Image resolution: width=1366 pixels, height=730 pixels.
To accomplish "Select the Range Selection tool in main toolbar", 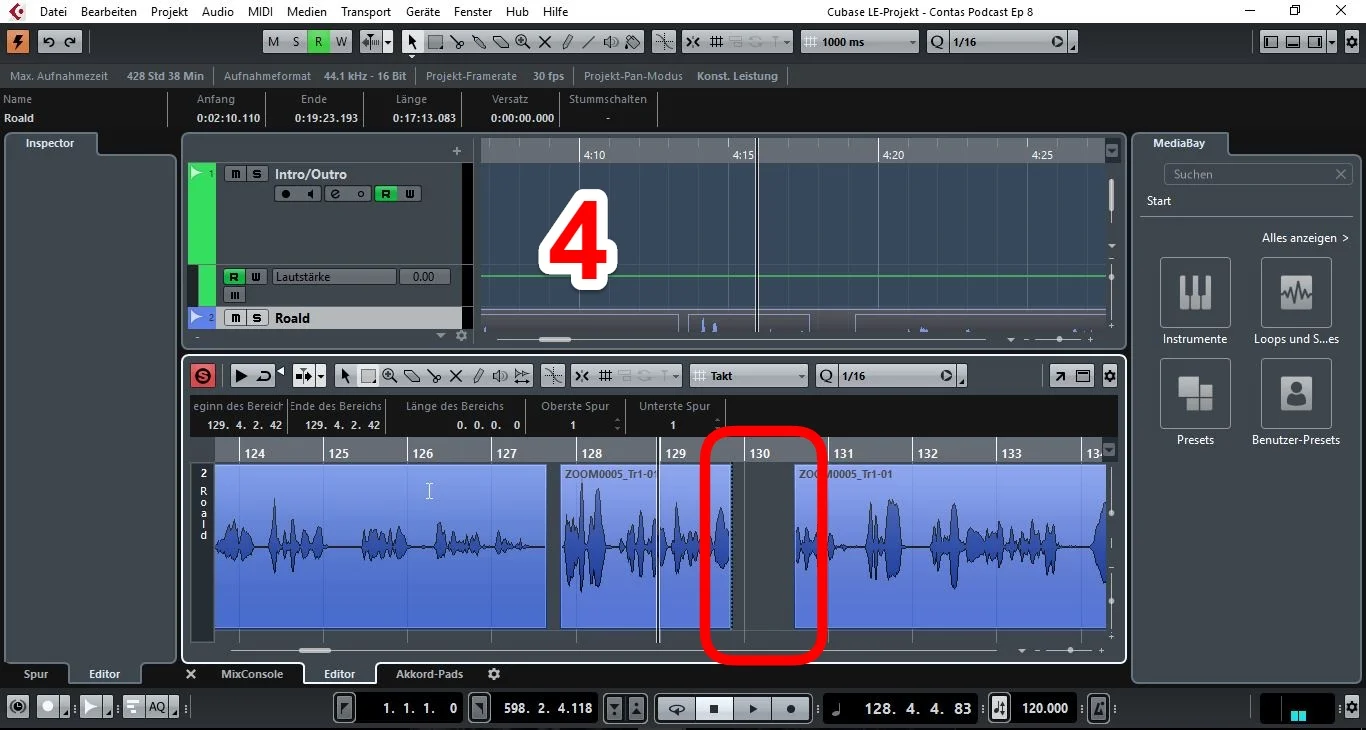I will tap(435, 42).
